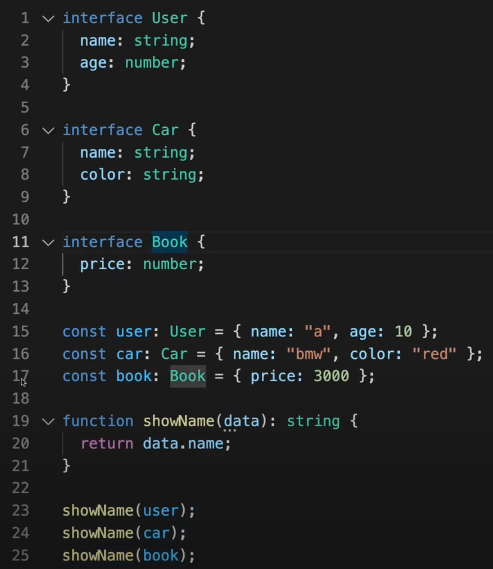Click the showName(book) call
Viewport: 493px width, 569px height.
pos(129,556)
